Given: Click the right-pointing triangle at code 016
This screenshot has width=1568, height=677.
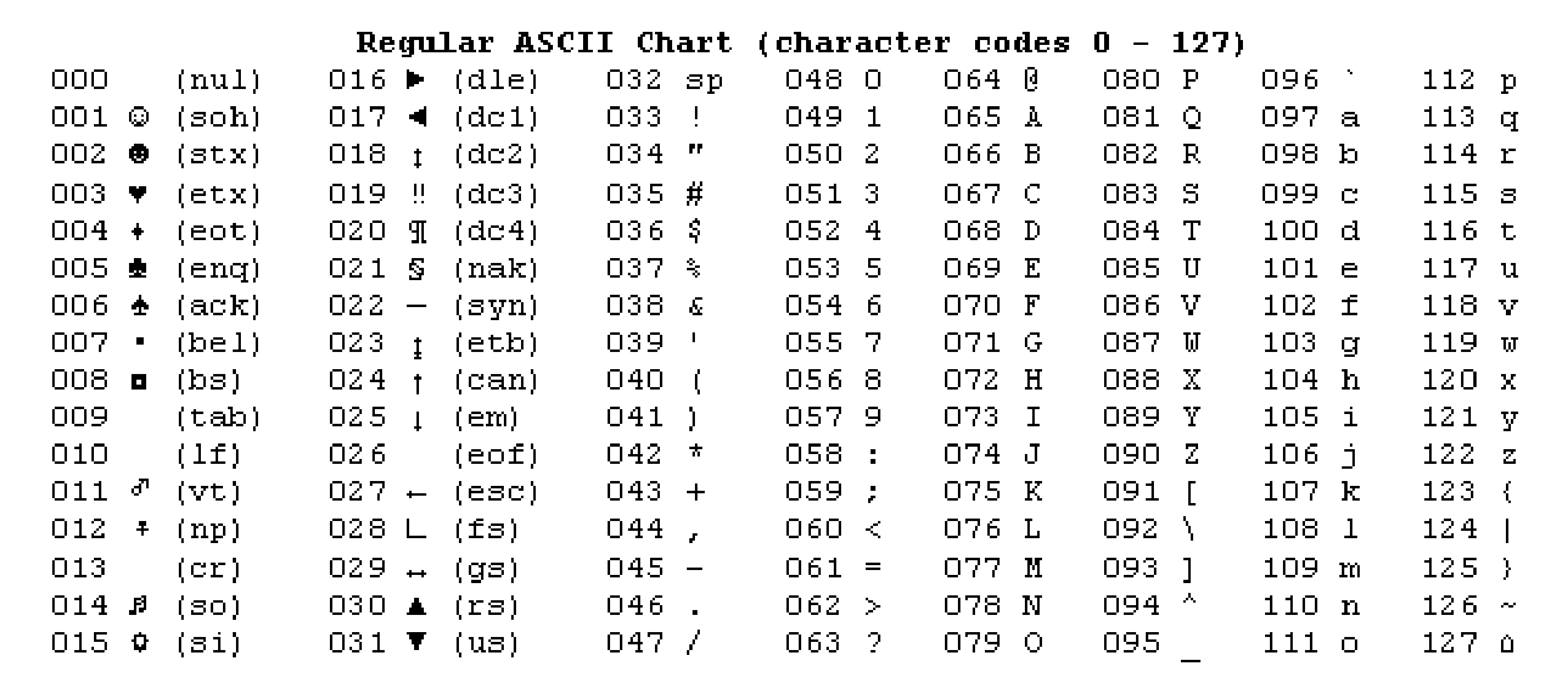Looking at the screenshot, I should (416, 79).
